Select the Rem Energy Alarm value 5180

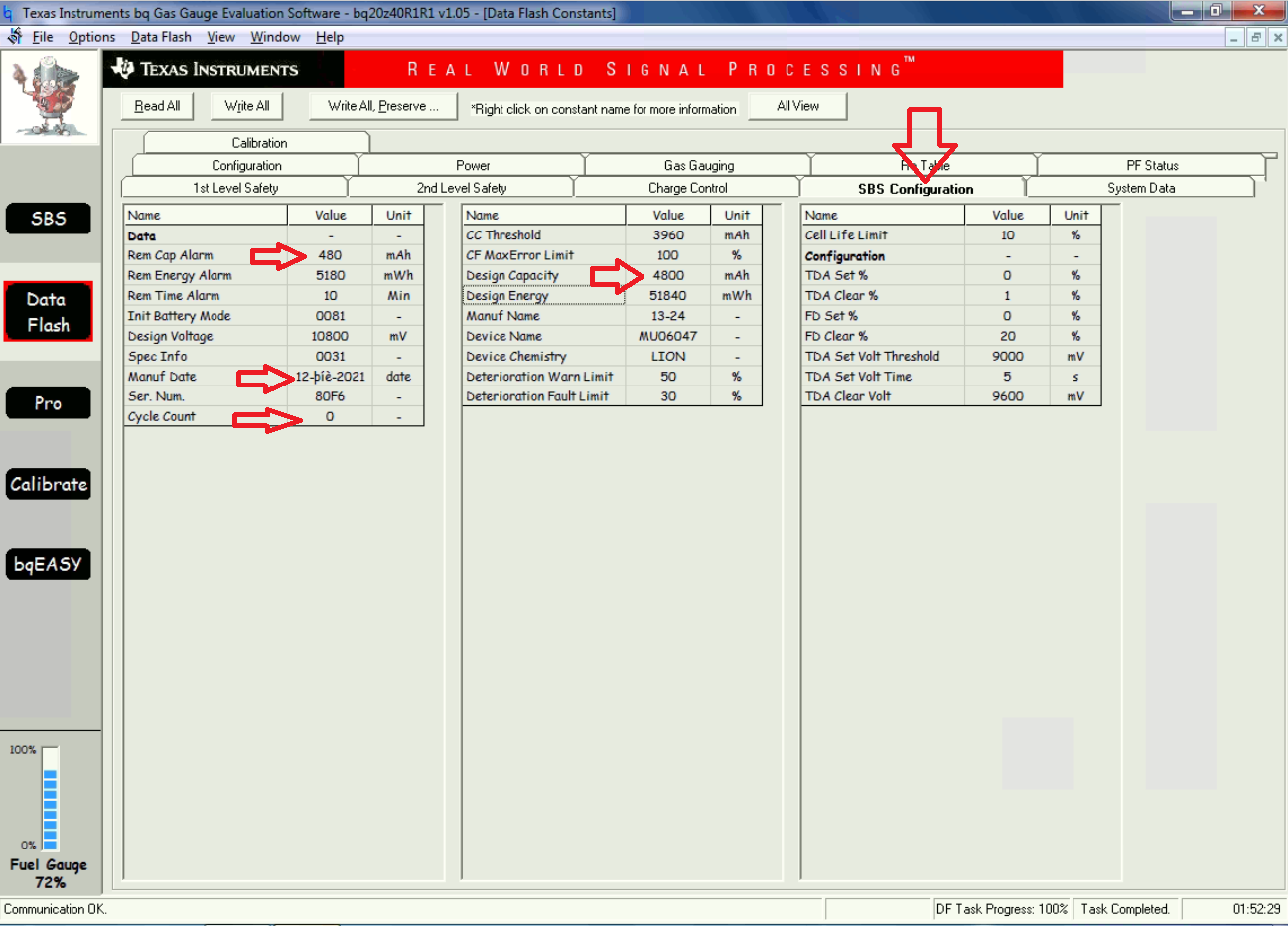[x=330, y=275]
